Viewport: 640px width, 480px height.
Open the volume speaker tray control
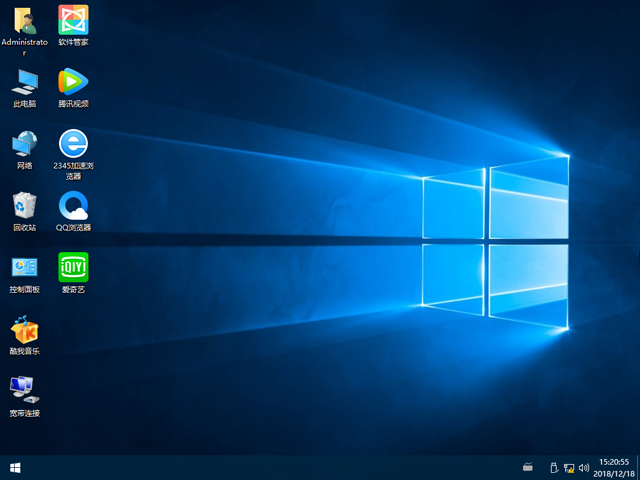pos(582,467)
